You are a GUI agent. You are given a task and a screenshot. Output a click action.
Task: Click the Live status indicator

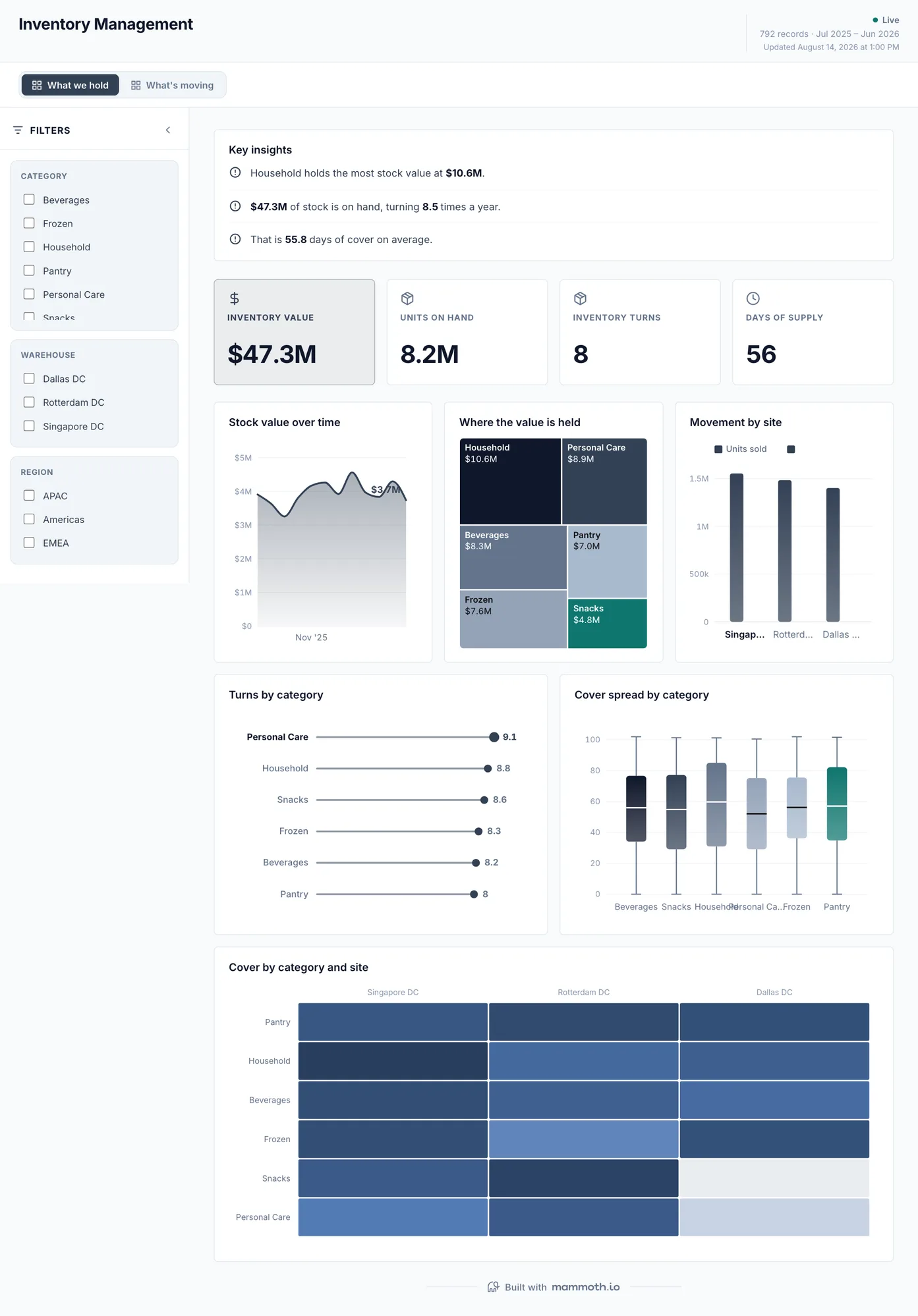point(886,20)
